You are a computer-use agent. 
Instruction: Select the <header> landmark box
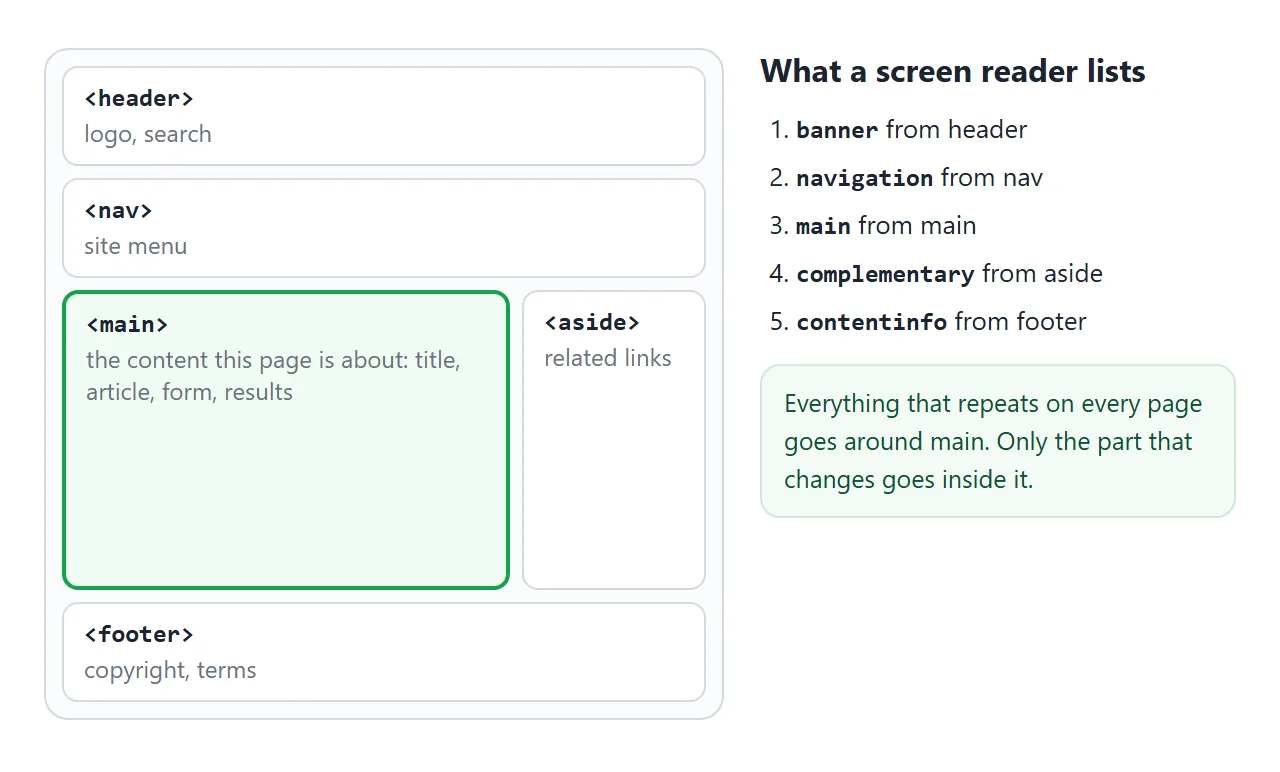tap(384, 116)
